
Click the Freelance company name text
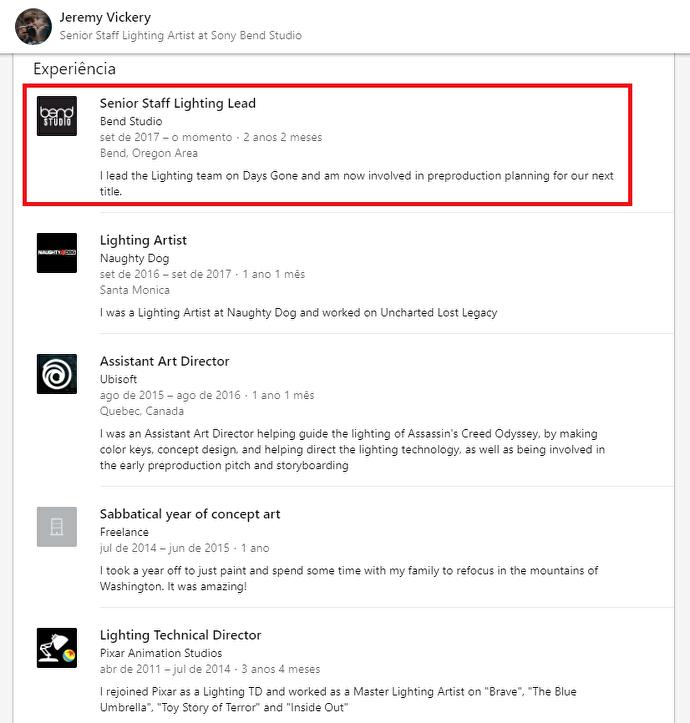click(x=124, y=532)
